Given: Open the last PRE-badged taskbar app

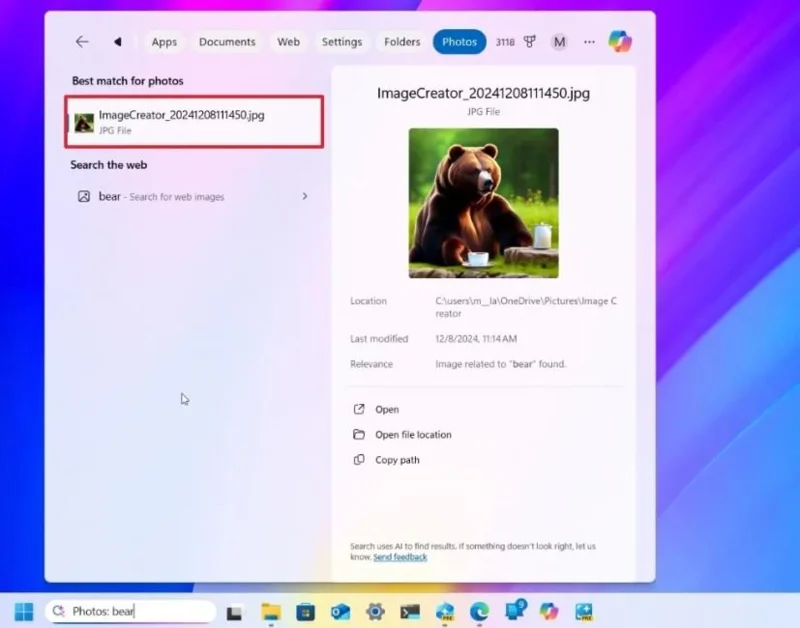Looking at the screenshot, I should click(584, 612).
